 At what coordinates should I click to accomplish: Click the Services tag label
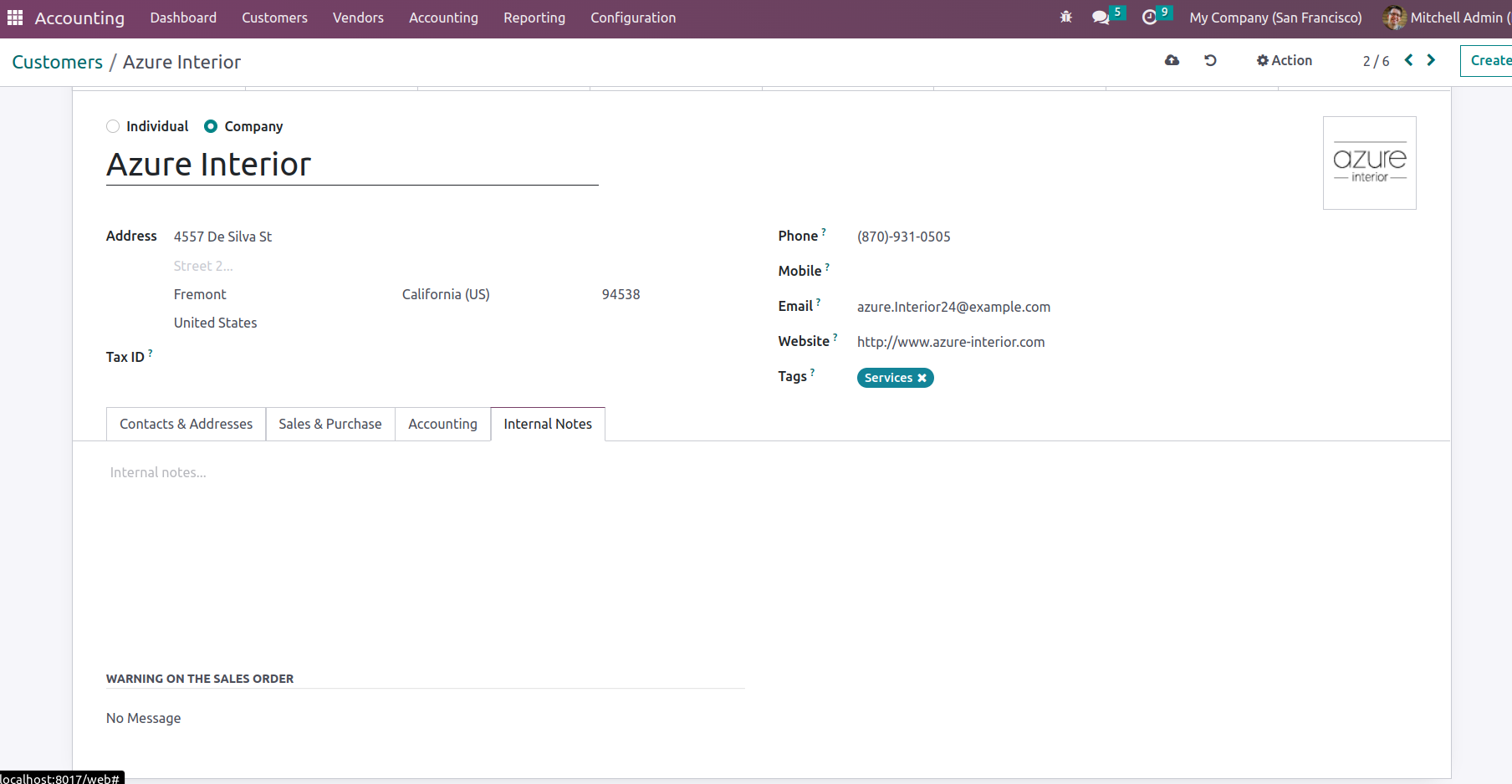click(888, 378)
